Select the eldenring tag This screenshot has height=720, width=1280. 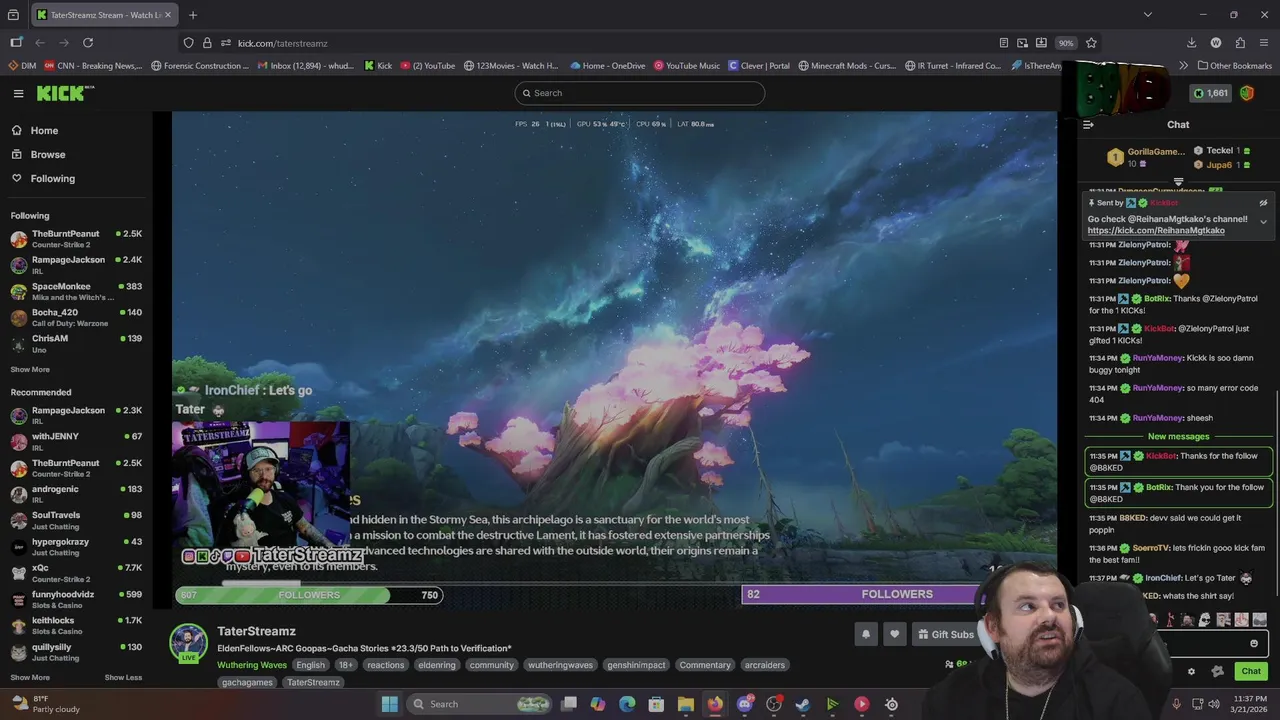(437, 665)
